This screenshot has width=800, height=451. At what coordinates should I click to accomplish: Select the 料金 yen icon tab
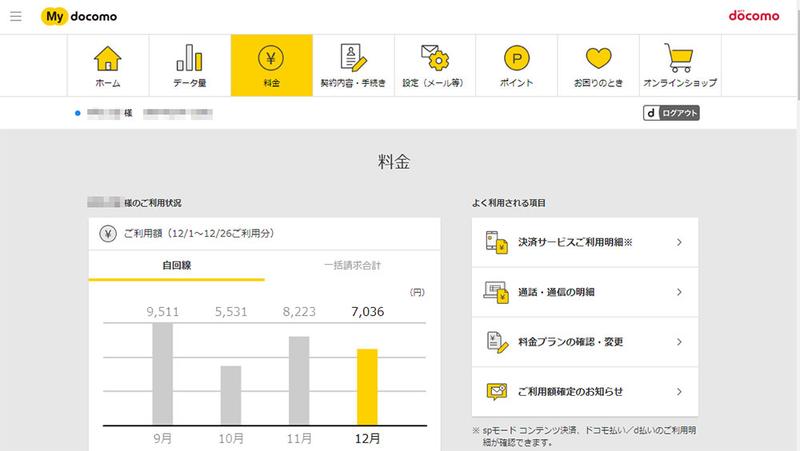tap(271, 65)
